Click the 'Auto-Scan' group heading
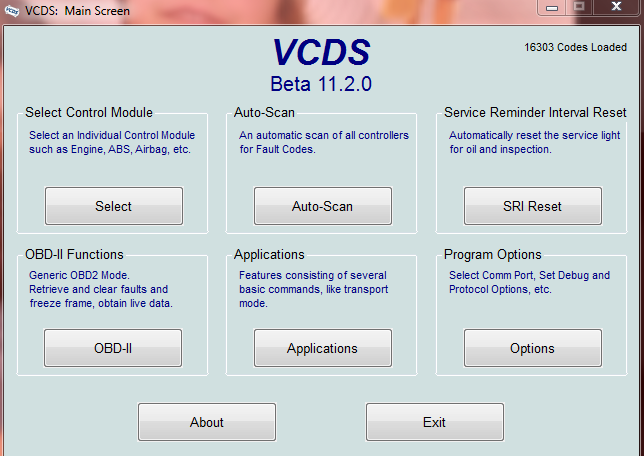Viewport: 644px width, 456px height. [x=264, y=112]
